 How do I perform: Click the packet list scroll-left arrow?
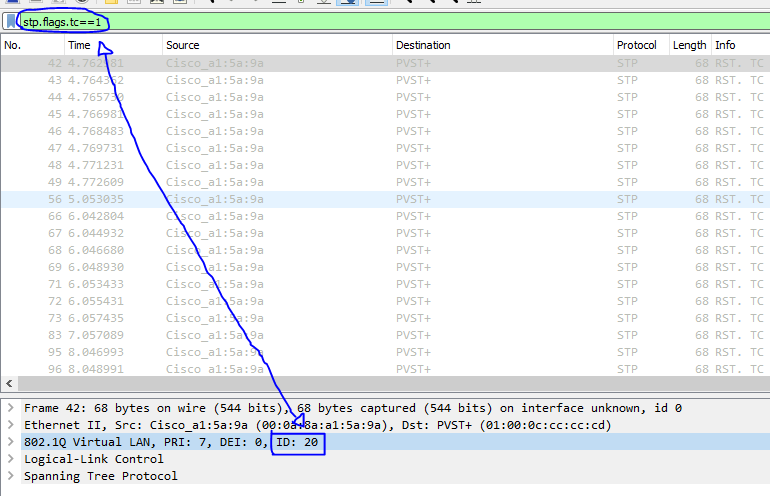pos(9,384)
